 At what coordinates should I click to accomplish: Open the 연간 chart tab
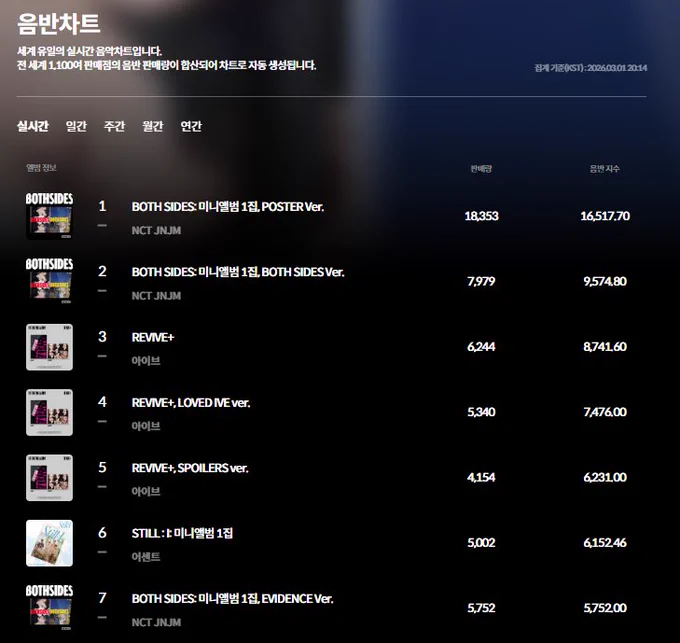(x=191, y=126)
